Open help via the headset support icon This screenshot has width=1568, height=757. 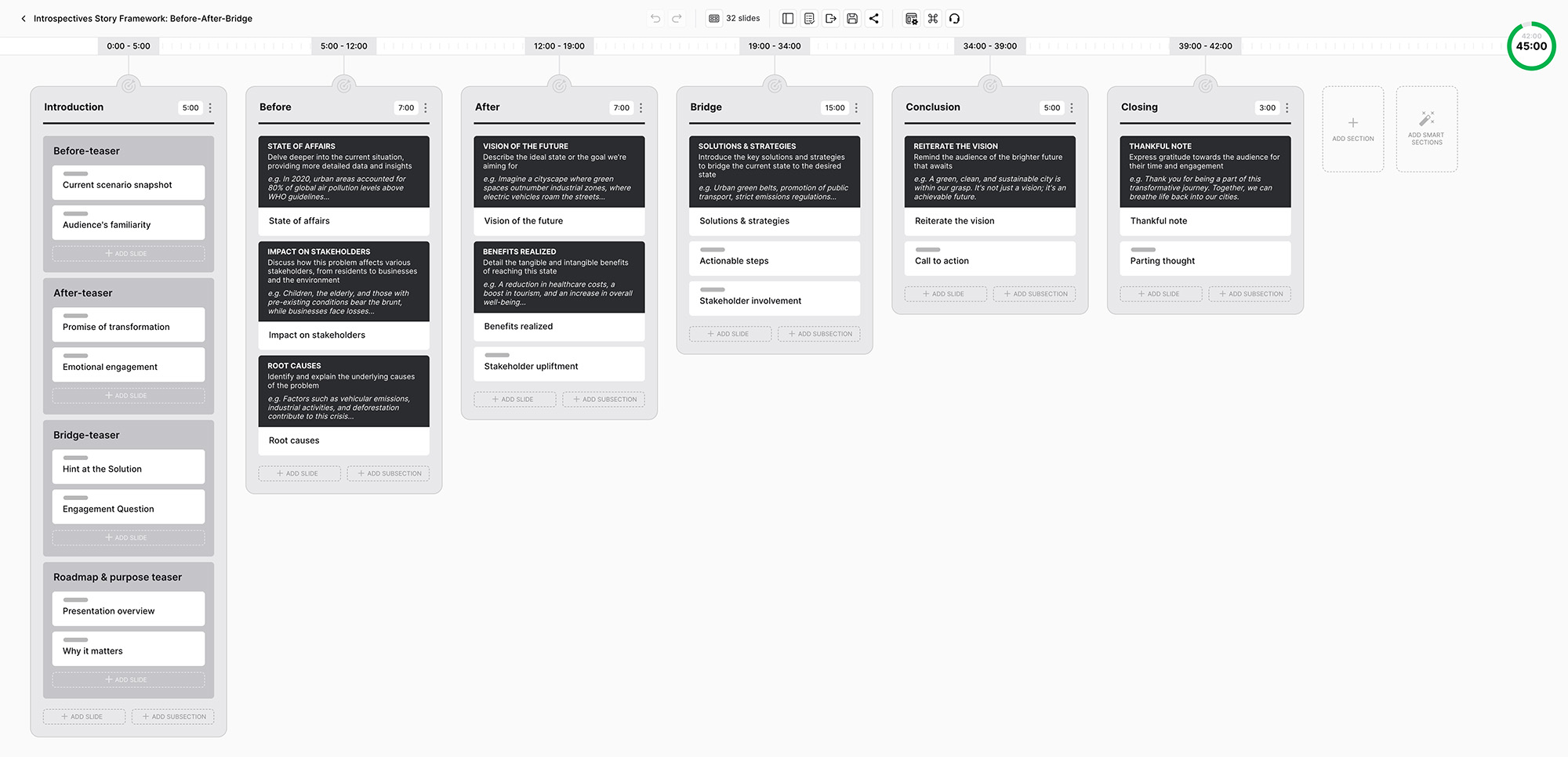[954, 18]
